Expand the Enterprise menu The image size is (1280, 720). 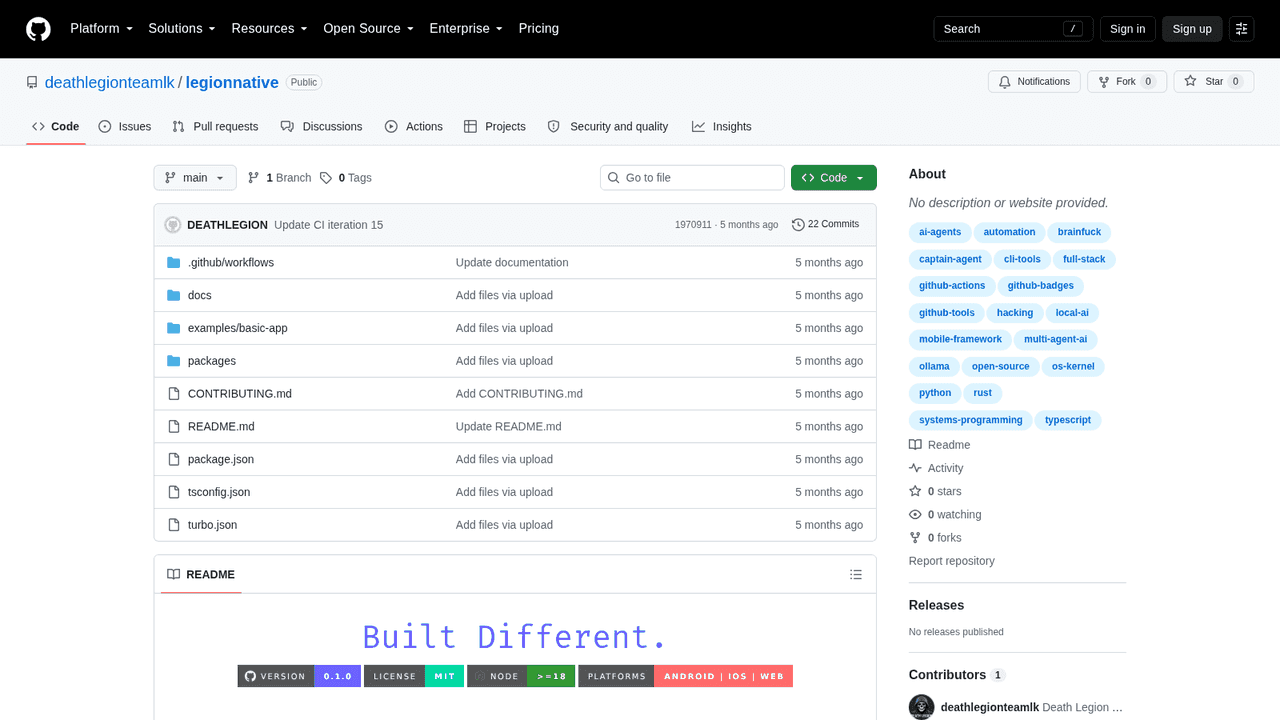[x=466, y=29]
